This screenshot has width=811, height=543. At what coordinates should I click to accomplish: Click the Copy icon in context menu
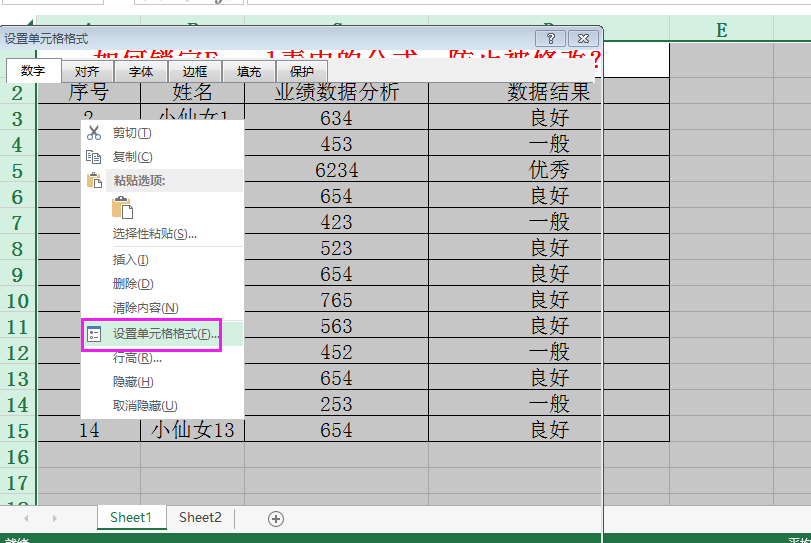[94, 157]
